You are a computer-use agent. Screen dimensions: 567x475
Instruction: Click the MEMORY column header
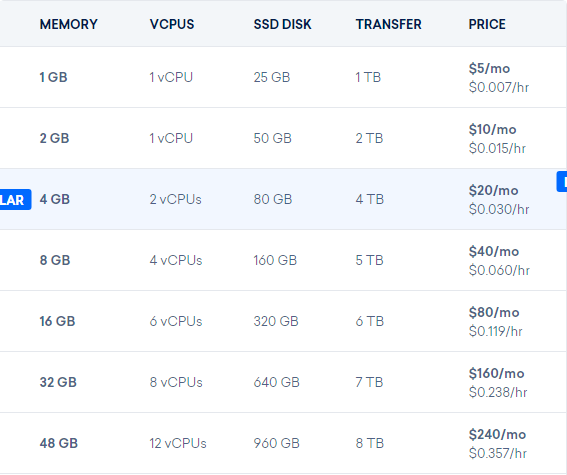pos(68,25)
